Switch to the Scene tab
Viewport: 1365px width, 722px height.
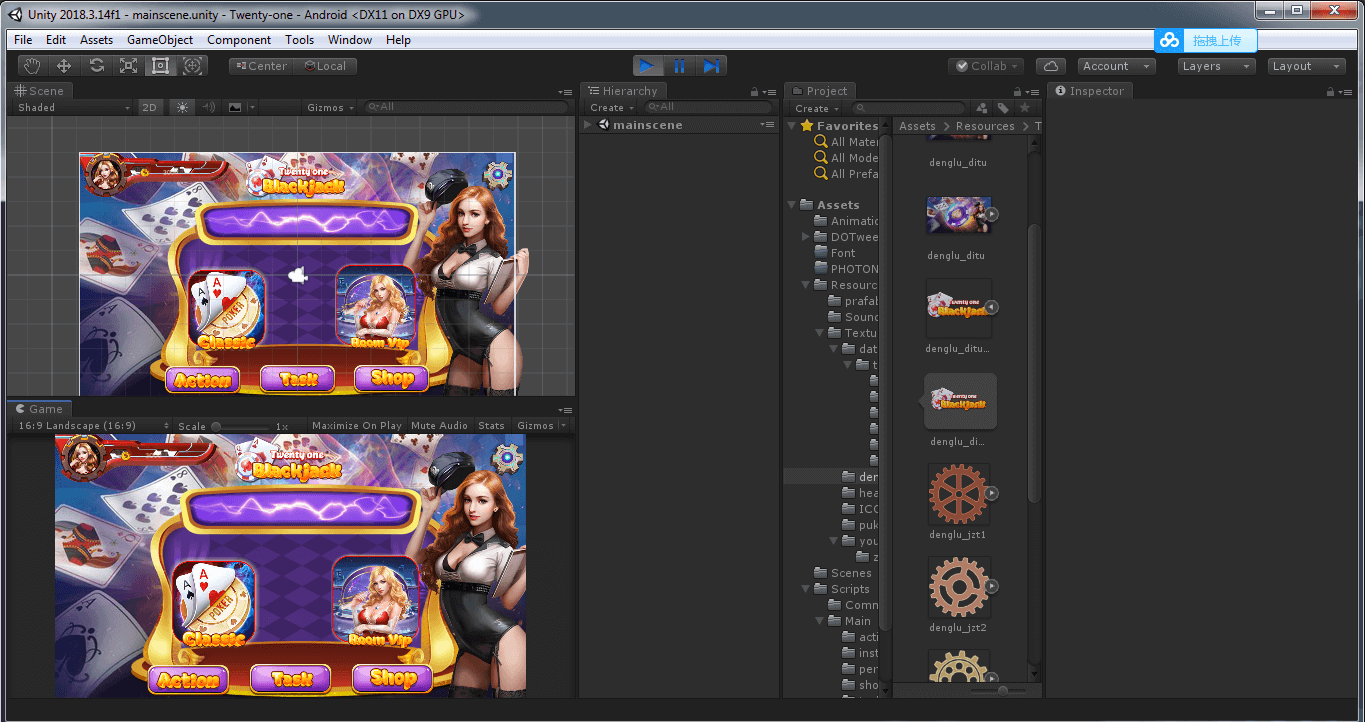pos(39,91)
